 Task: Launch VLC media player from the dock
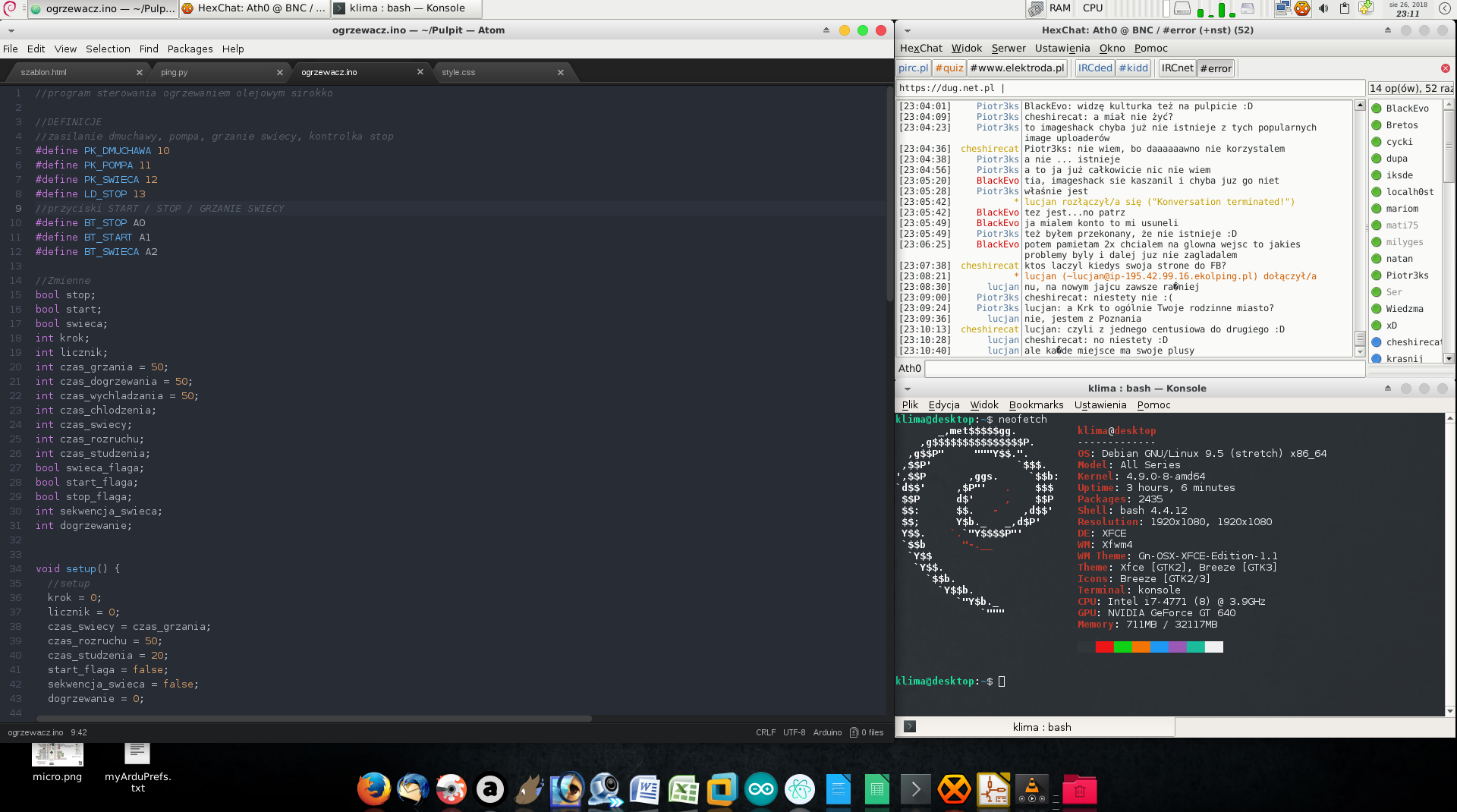1032,789
